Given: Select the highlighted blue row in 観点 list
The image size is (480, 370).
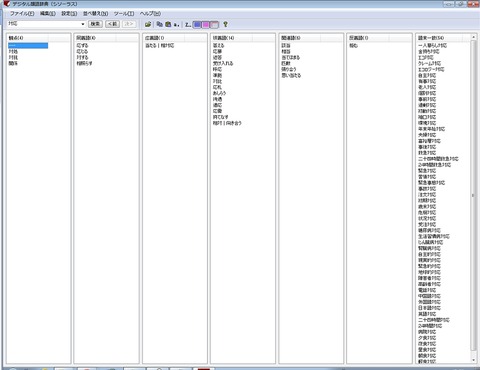Looking at the screenshot, I should 28,45.
